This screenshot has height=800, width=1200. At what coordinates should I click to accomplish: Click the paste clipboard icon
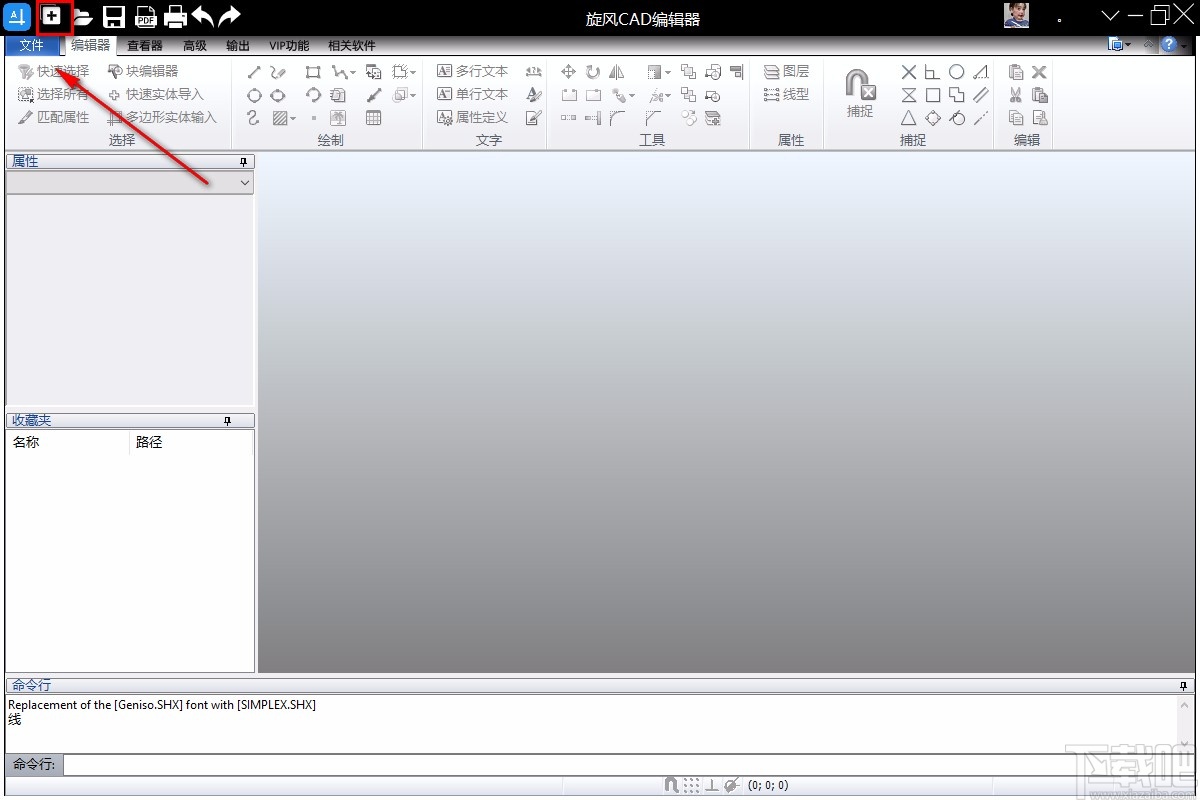click(1016, 72)
